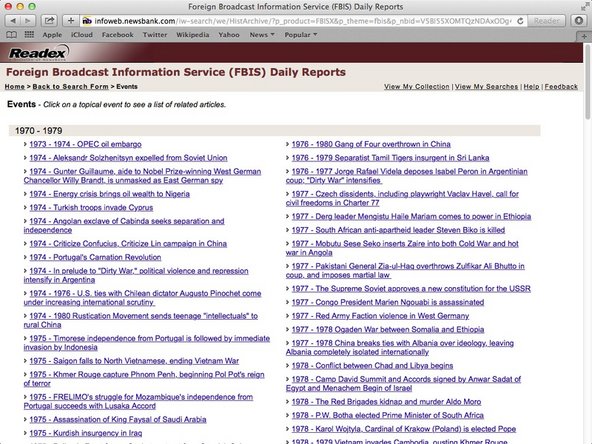Image resolution: width=592 pixels, height=444 pixels.
Task: Open the Feedback link
Action: (x=561, y=86)
